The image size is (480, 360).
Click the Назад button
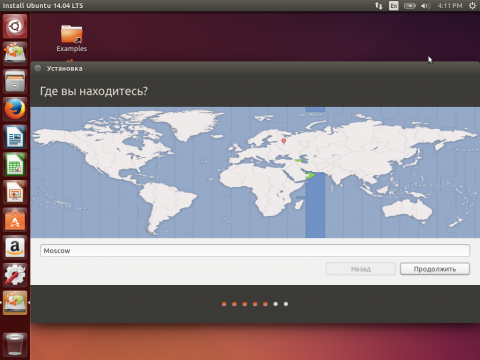361,269
